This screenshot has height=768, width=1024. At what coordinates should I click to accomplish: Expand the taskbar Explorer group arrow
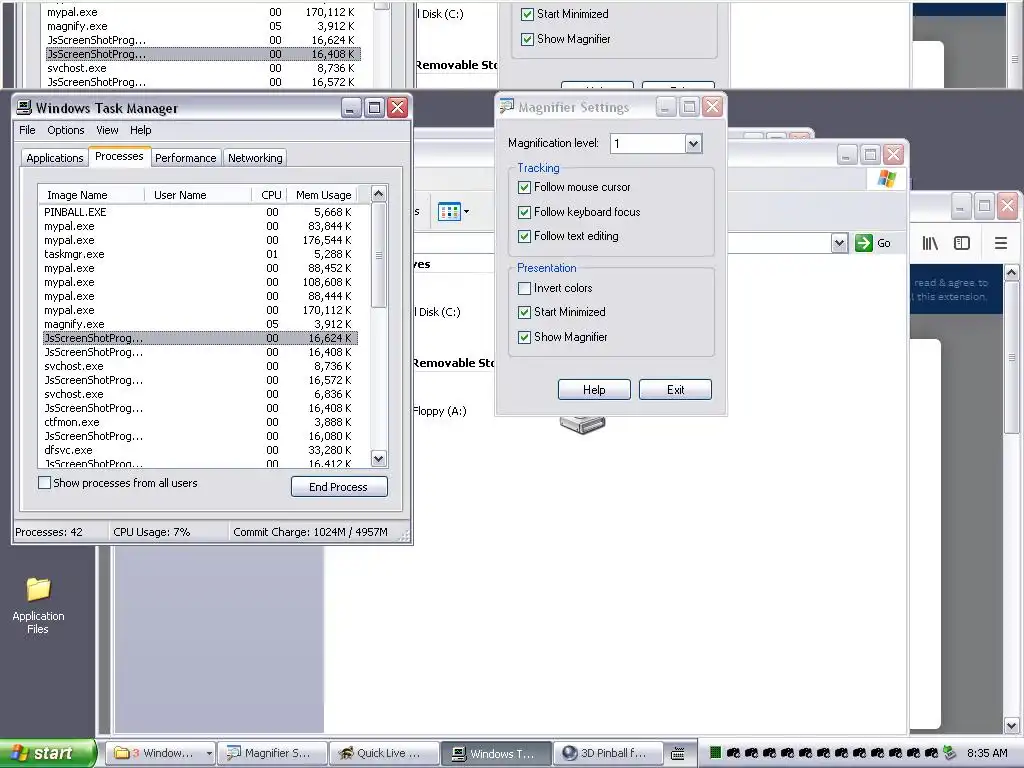(x=209, y=753)
